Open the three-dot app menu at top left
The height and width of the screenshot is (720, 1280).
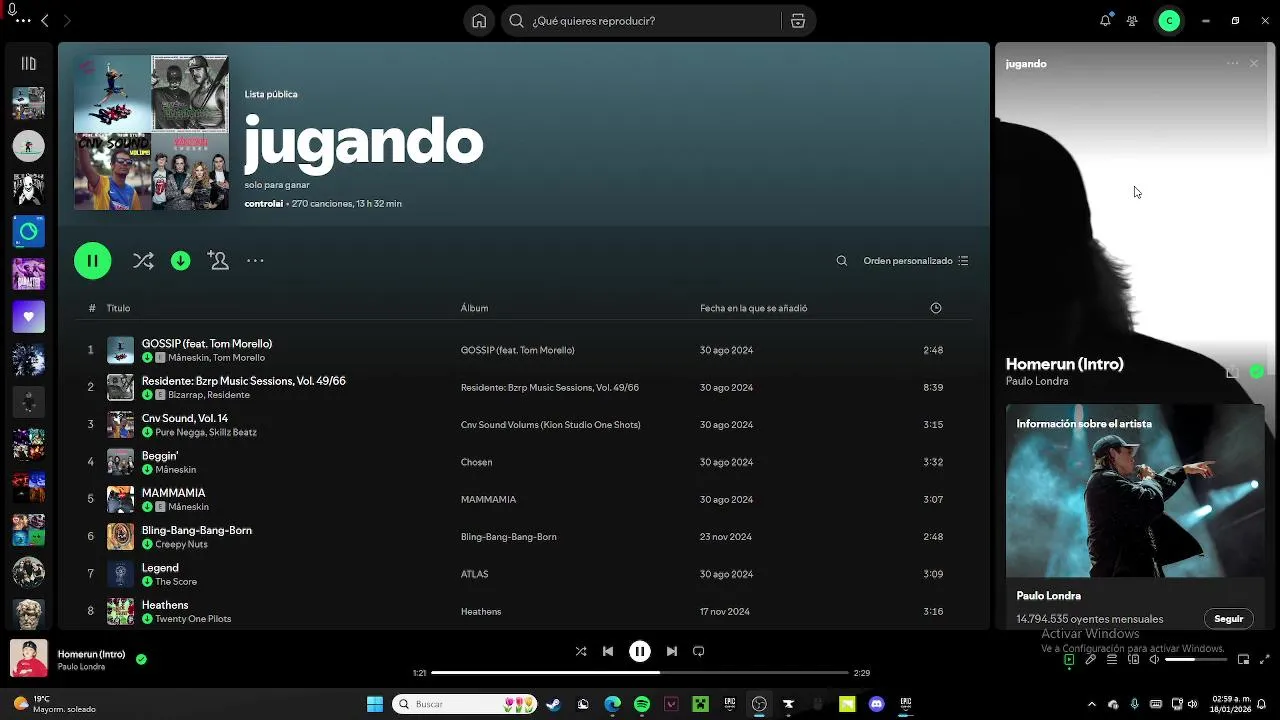tap(23, 21)
